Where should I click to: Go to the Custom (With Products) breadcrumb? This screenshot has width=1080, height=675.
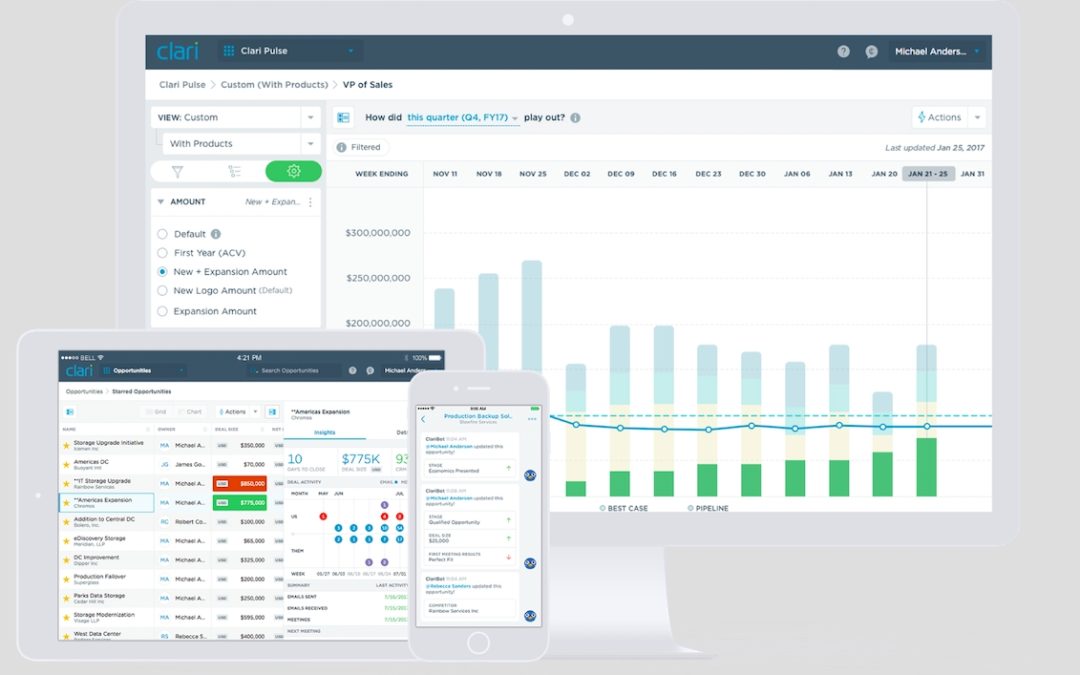(x=274, y=85)
